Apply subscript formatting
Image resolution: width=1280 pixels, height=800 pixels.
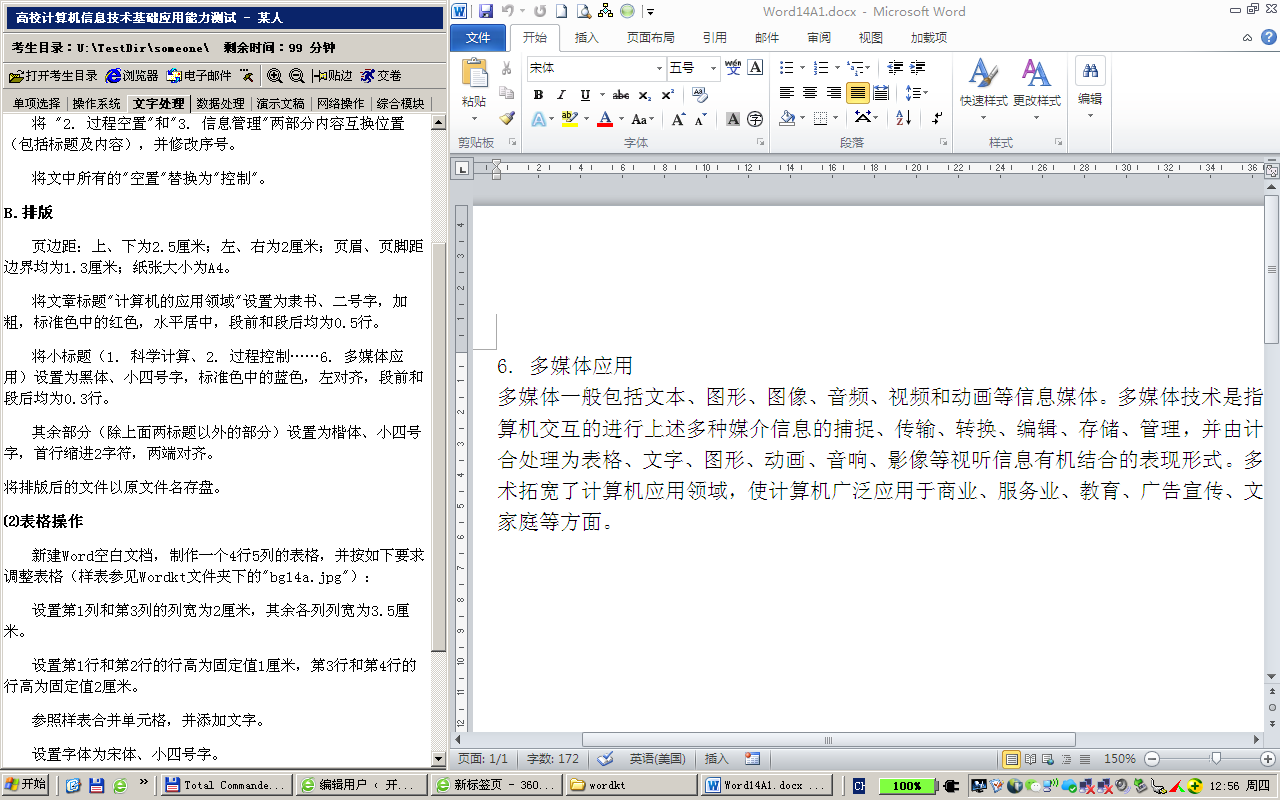click(x=645, y=95)
